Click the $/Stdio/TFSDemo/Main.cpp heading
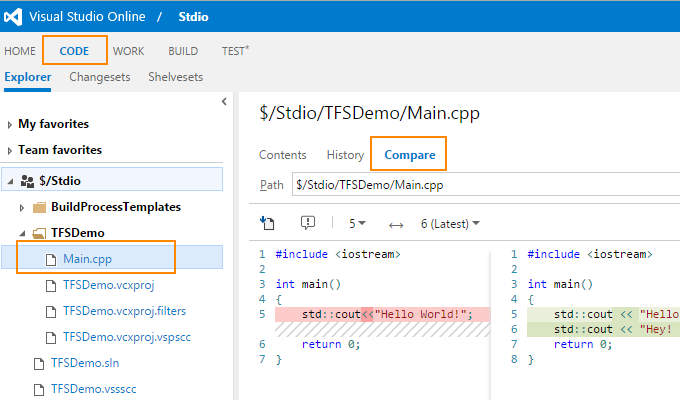This screenshot has width=680, height=400. (369, 113)
